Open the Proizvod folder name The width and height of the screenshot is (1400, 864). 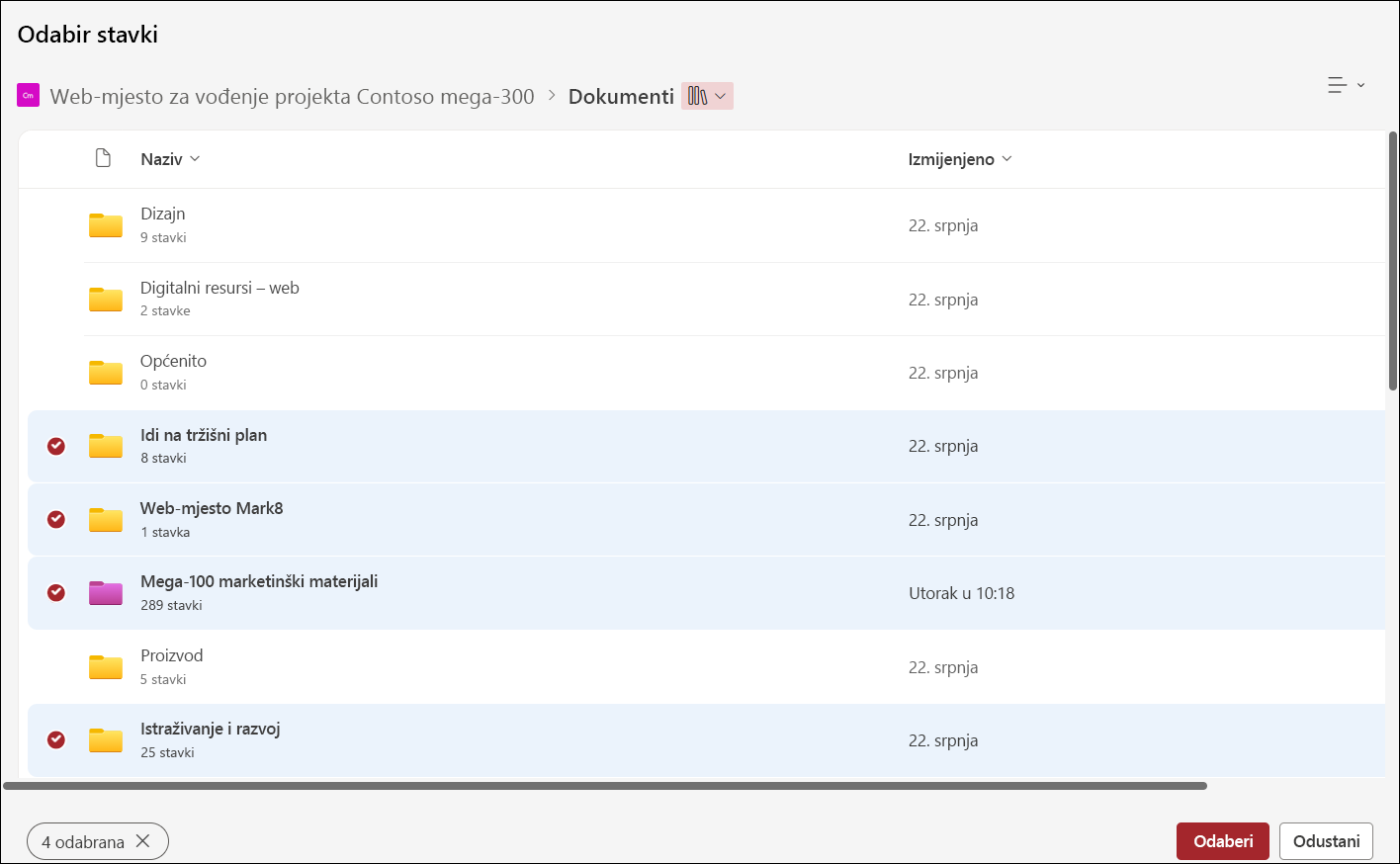coord(172,655)
